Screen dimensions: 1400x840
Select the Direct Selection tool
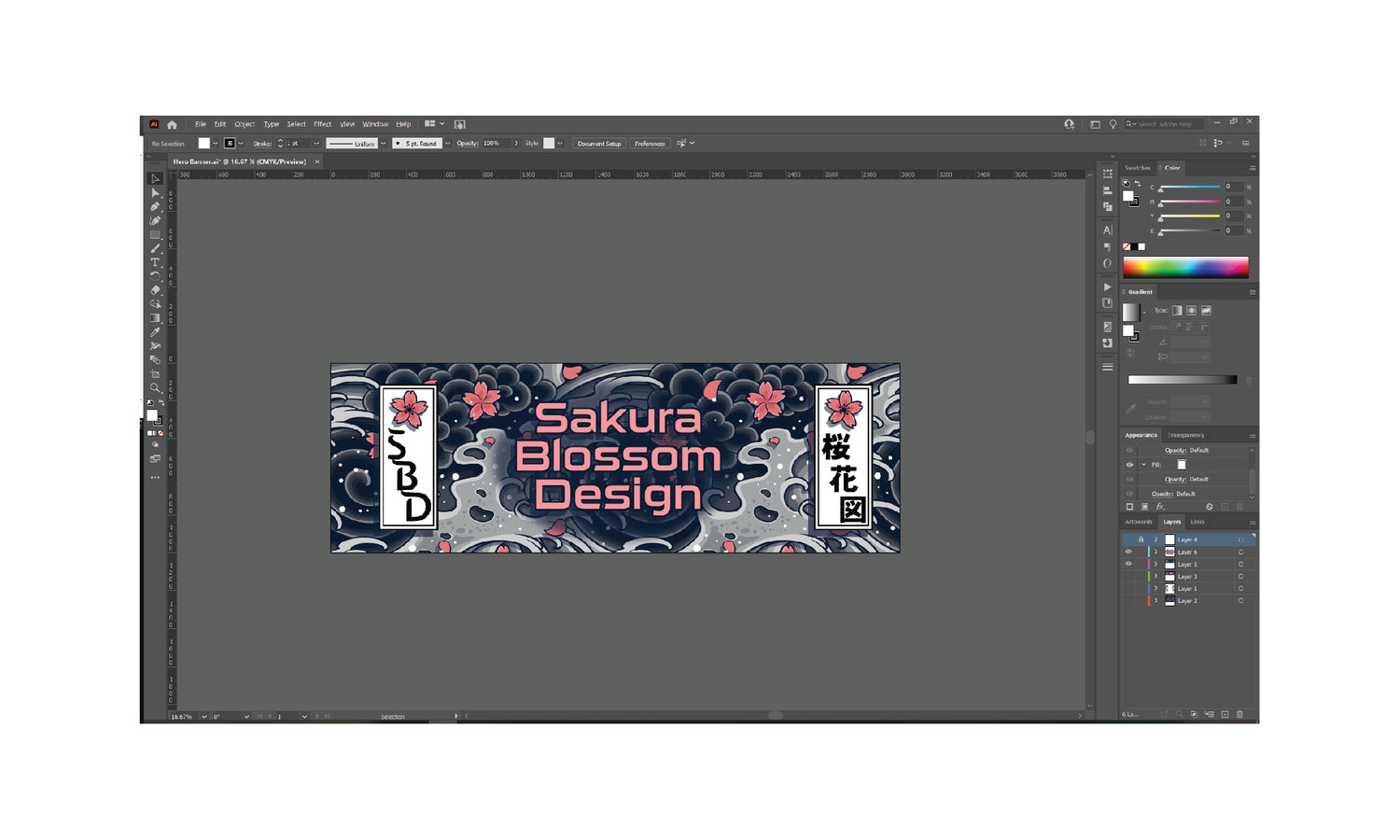pyautogui.click(x=155, y=193)
